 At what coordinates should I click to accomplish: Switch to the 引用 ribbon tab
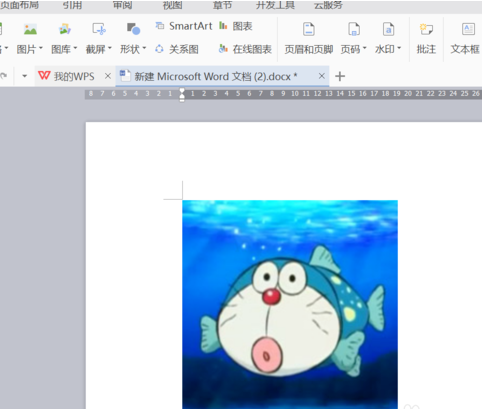pyautogui.click(x=72, y=5)
